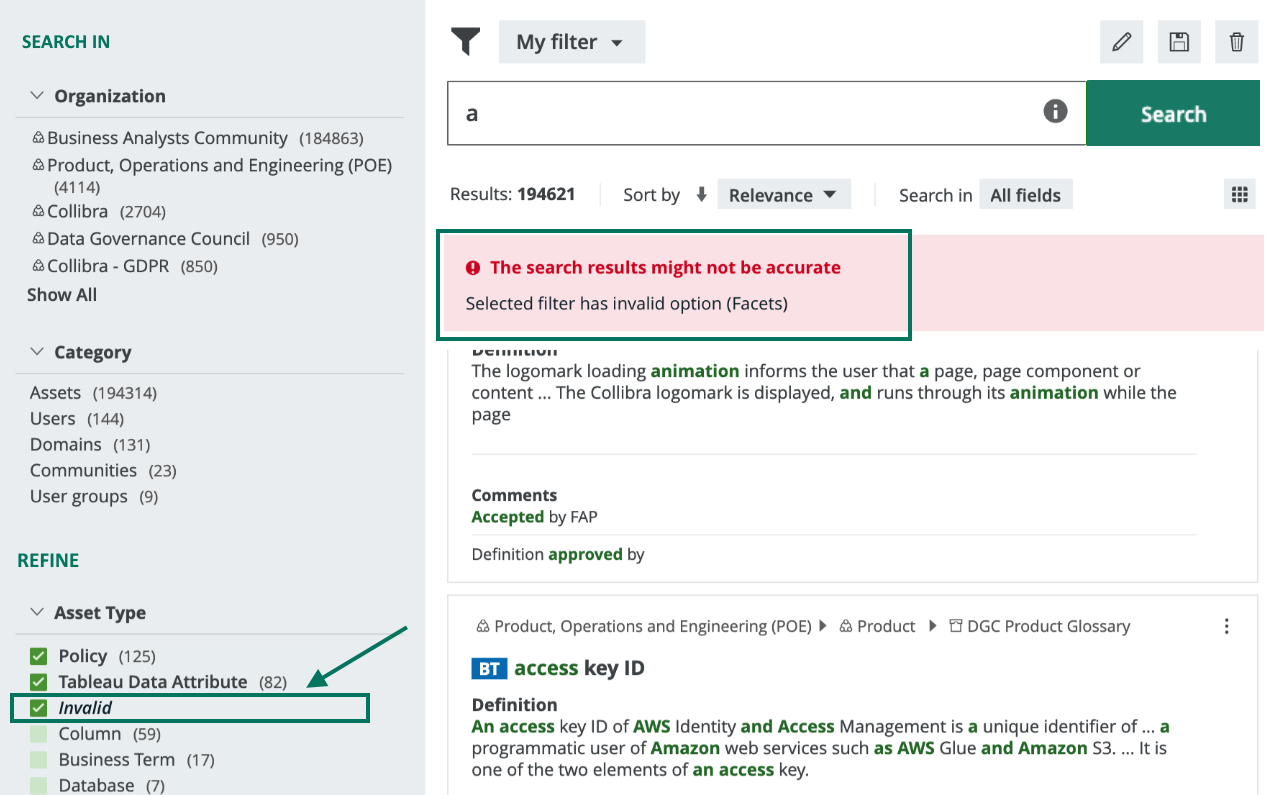Select Business Analysts Community organization
1268x795 pixels.
pos(167,138)
